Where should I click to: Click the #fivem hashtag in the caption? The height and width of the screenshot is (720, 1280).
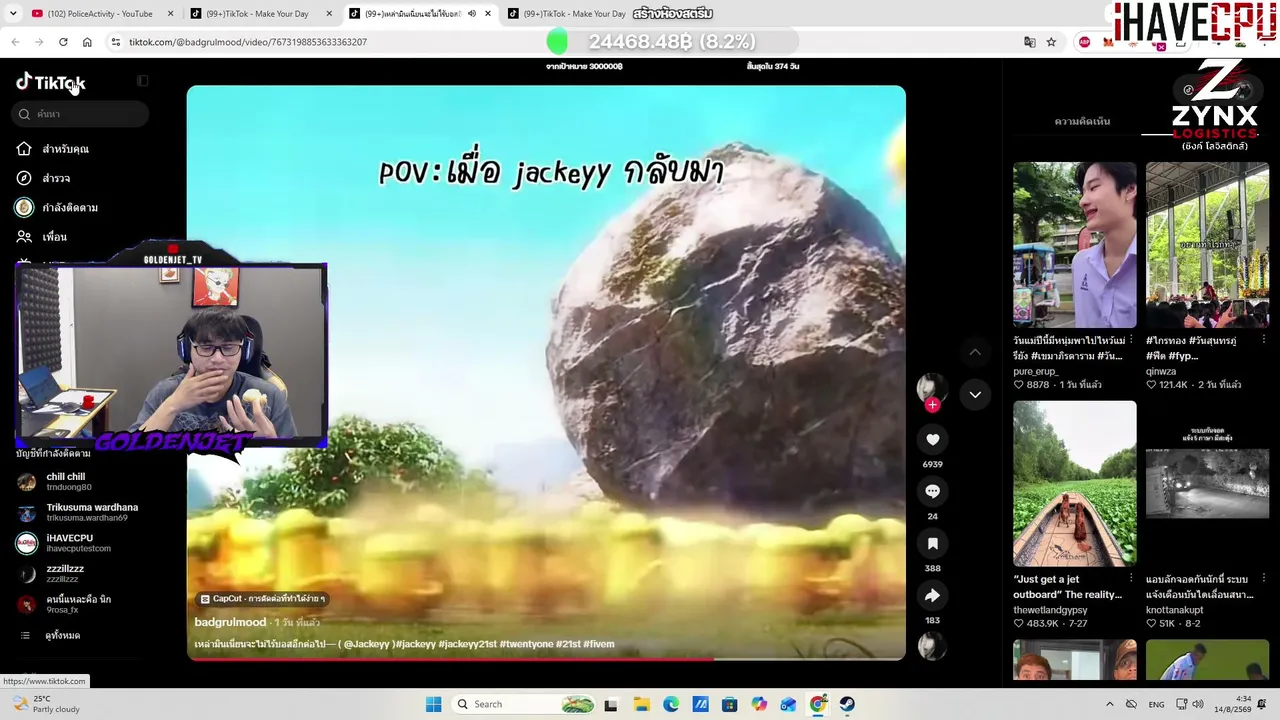[598, 644]
